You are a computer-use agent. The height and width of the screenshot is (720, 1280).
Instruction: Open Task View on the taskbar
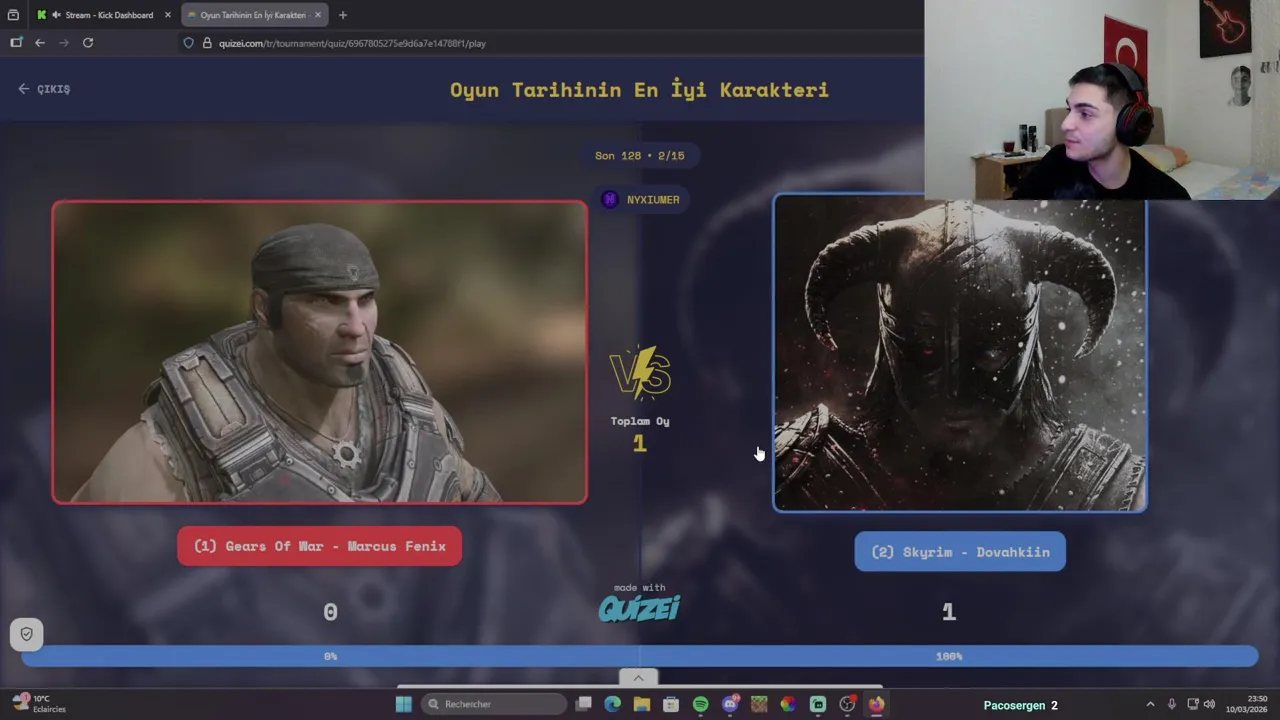click(584, 704)
